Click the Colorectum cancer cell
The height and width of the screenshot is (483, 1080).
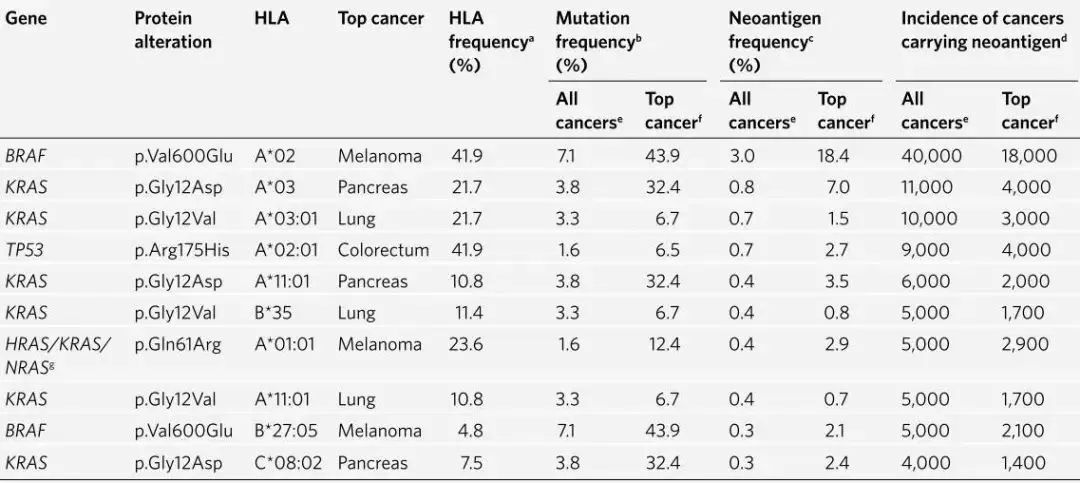383,250
